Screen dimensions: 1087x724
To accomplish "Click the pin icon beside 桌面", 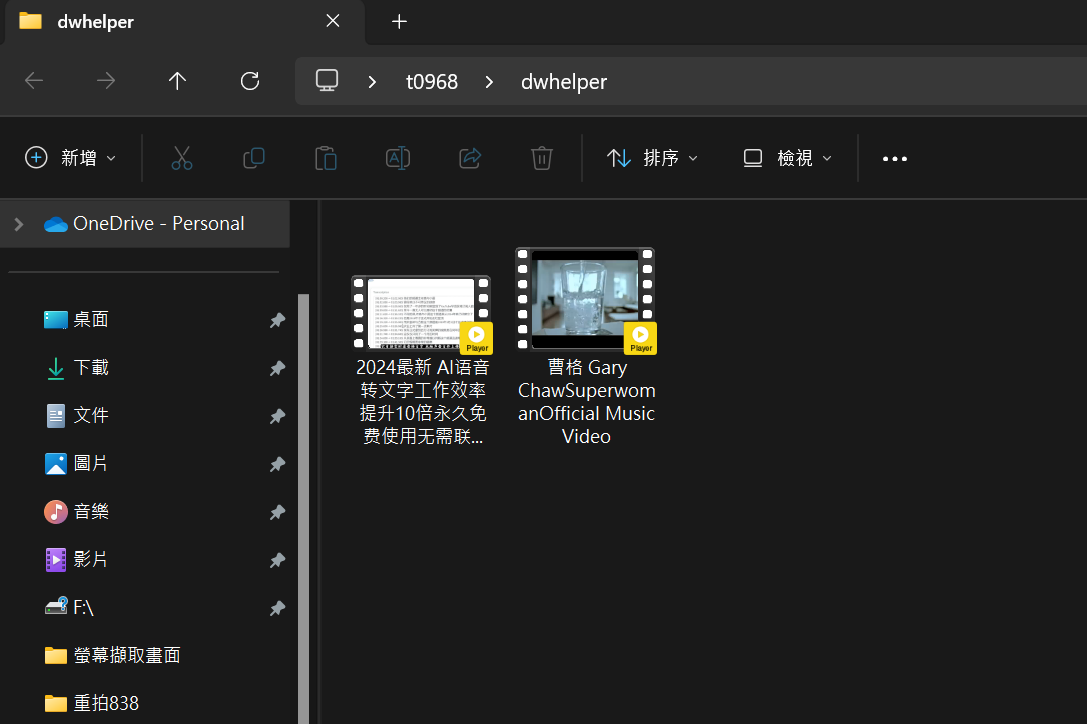I will [277, 320].
